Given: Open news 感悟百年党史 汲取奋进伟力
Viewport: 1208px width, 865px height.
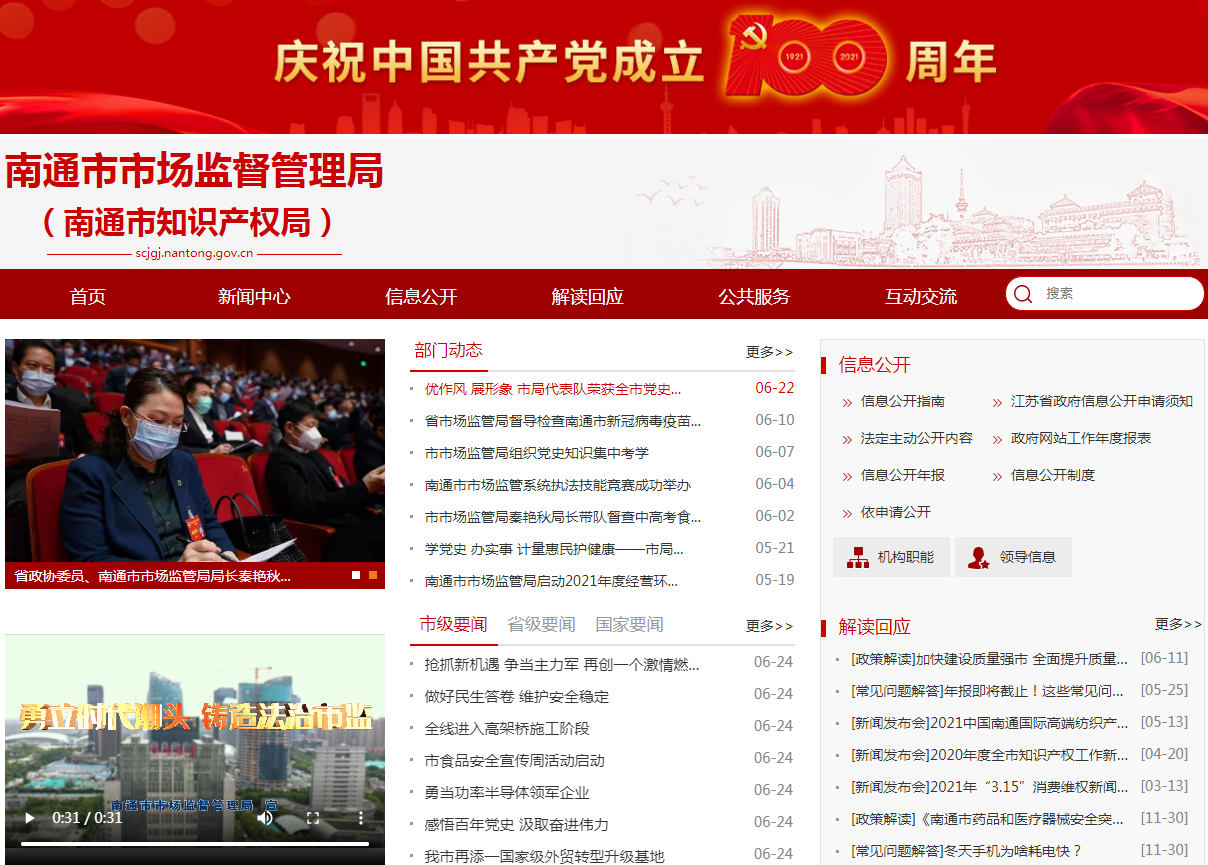Looking at the screenshot, I should (x=516, y=825).
